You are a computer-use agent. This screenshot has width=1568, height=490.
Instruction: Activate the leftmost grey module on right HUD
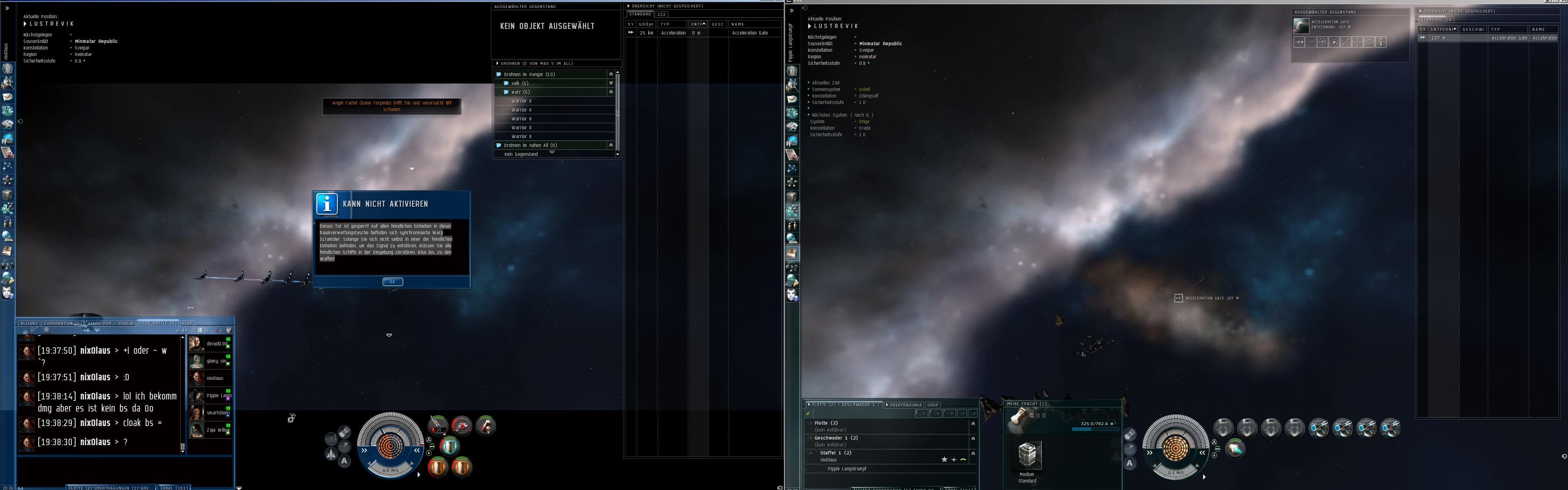pos(1223,427)
